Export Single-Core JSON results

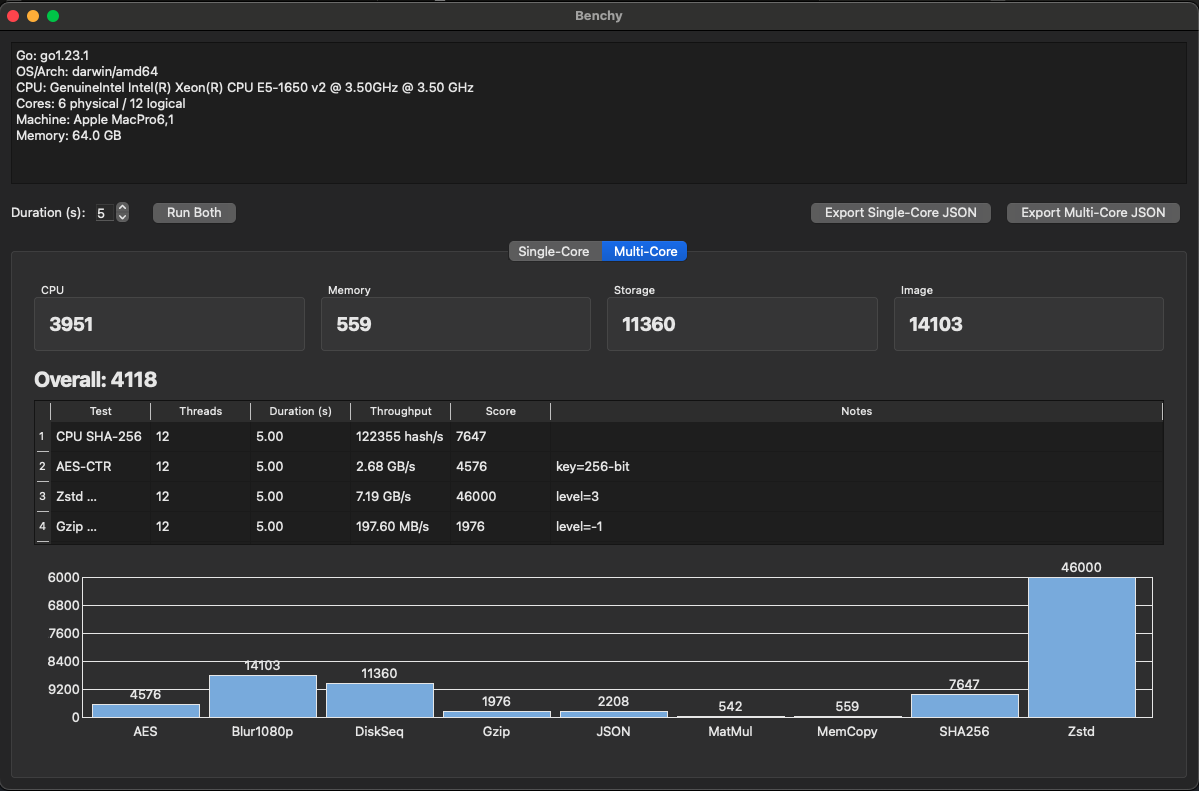click(900, 212)
